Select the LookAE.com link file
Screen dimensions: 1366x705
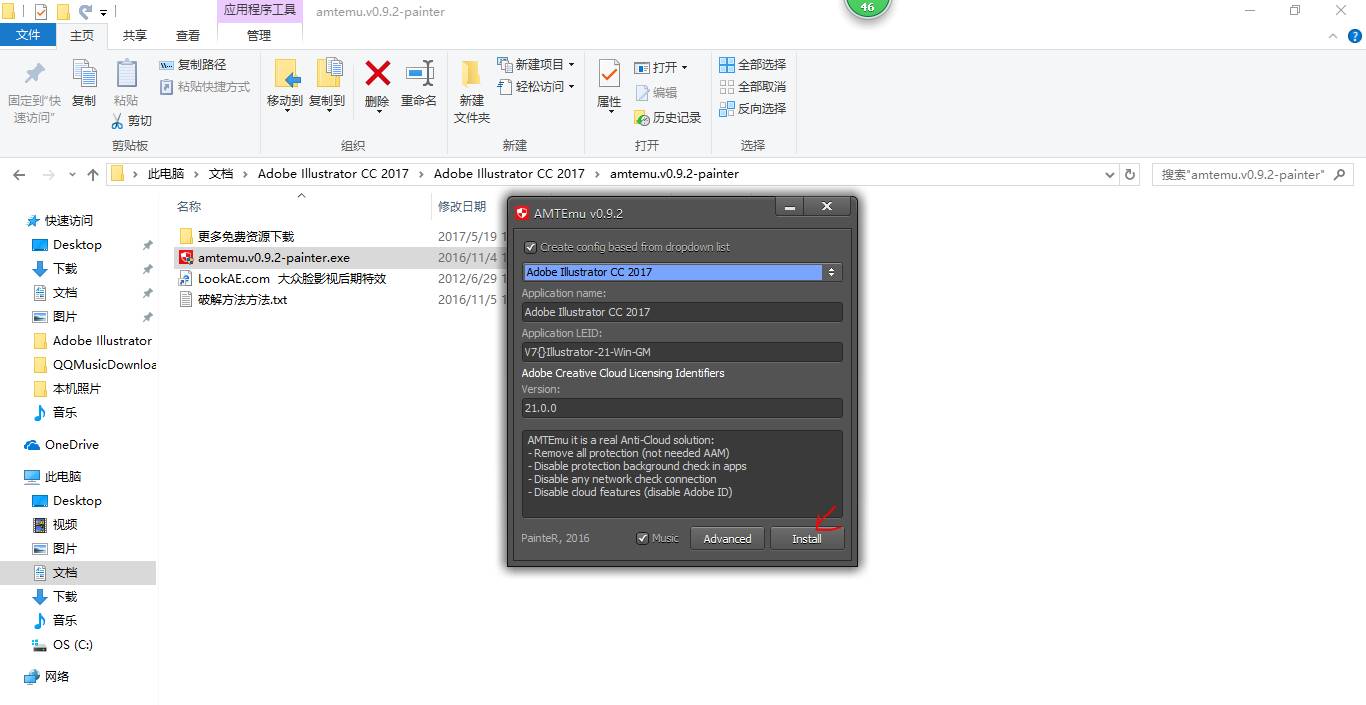click(291, 279)
